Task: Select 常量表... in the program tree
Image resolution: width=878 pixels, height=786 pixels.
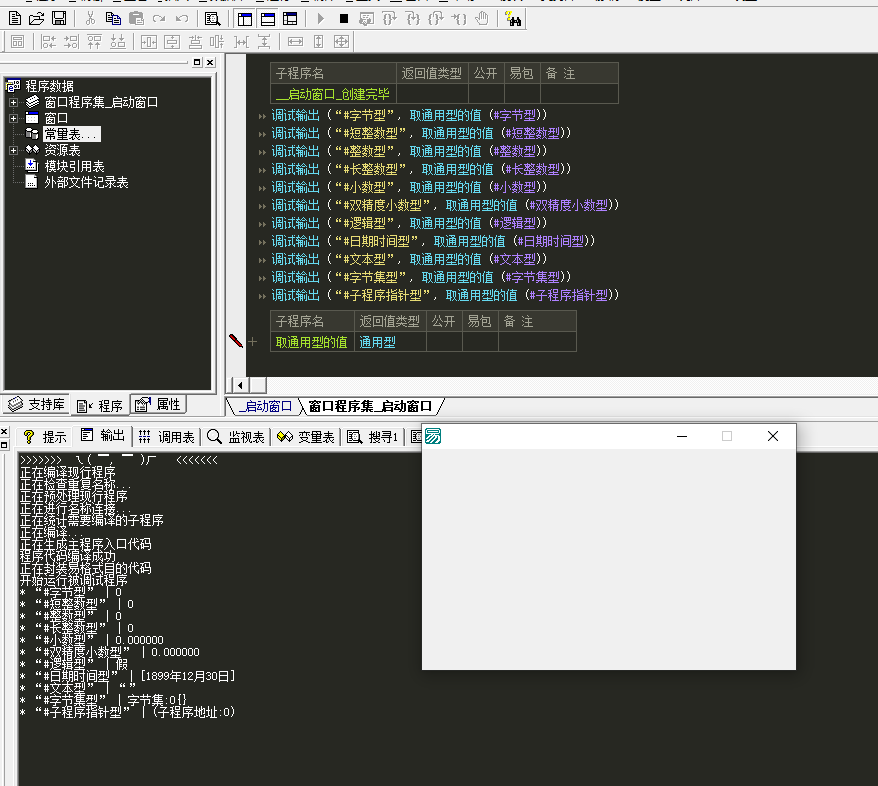Action: tap(72, 134)
